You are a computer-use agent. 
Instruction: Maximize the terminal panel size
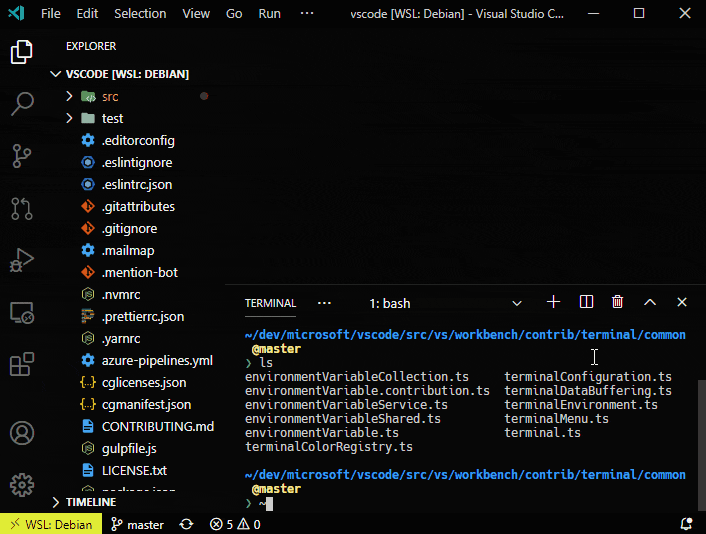pyautogui.click(x=650, y=302)
